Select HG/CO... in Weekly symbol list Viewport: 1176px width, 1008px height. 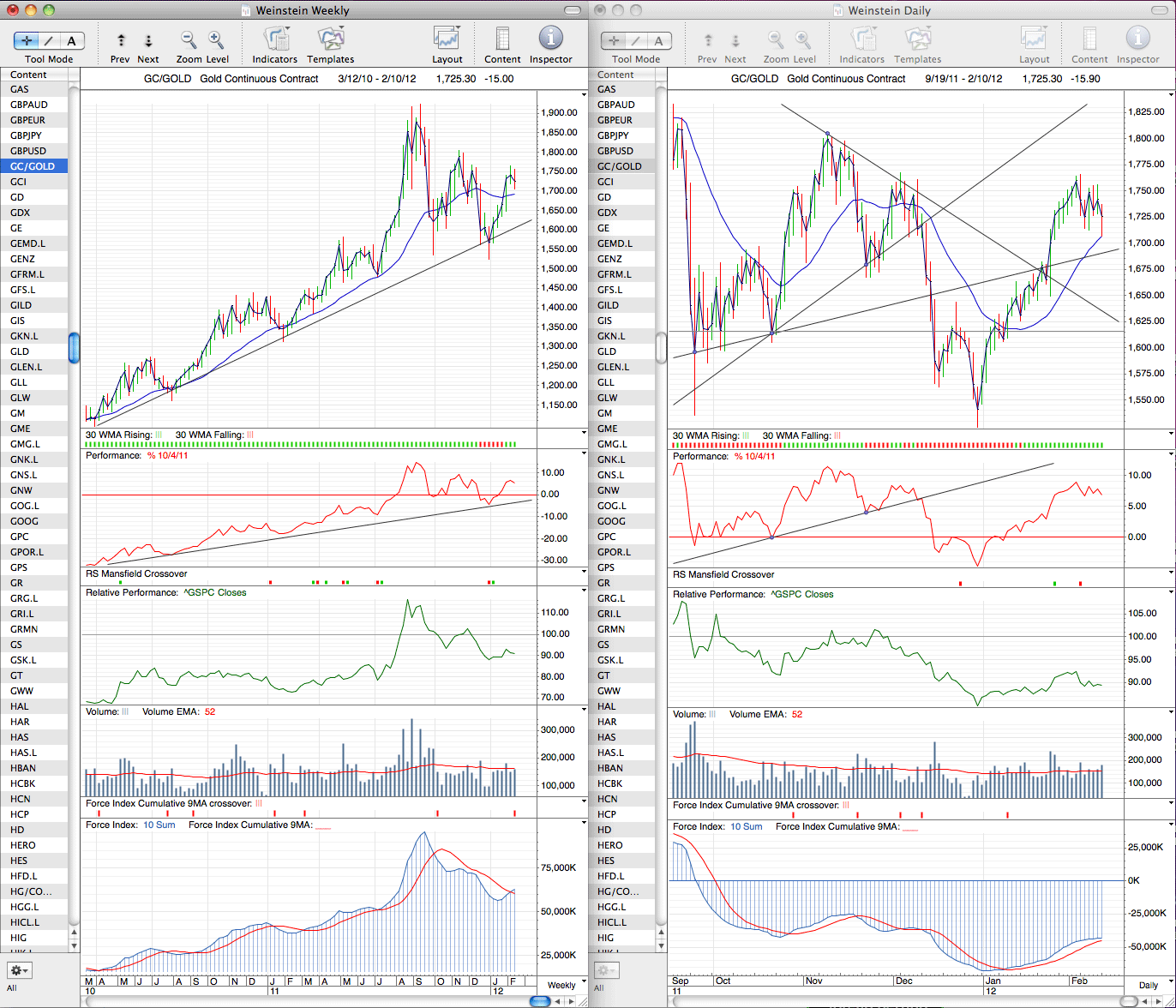point(34,891)
